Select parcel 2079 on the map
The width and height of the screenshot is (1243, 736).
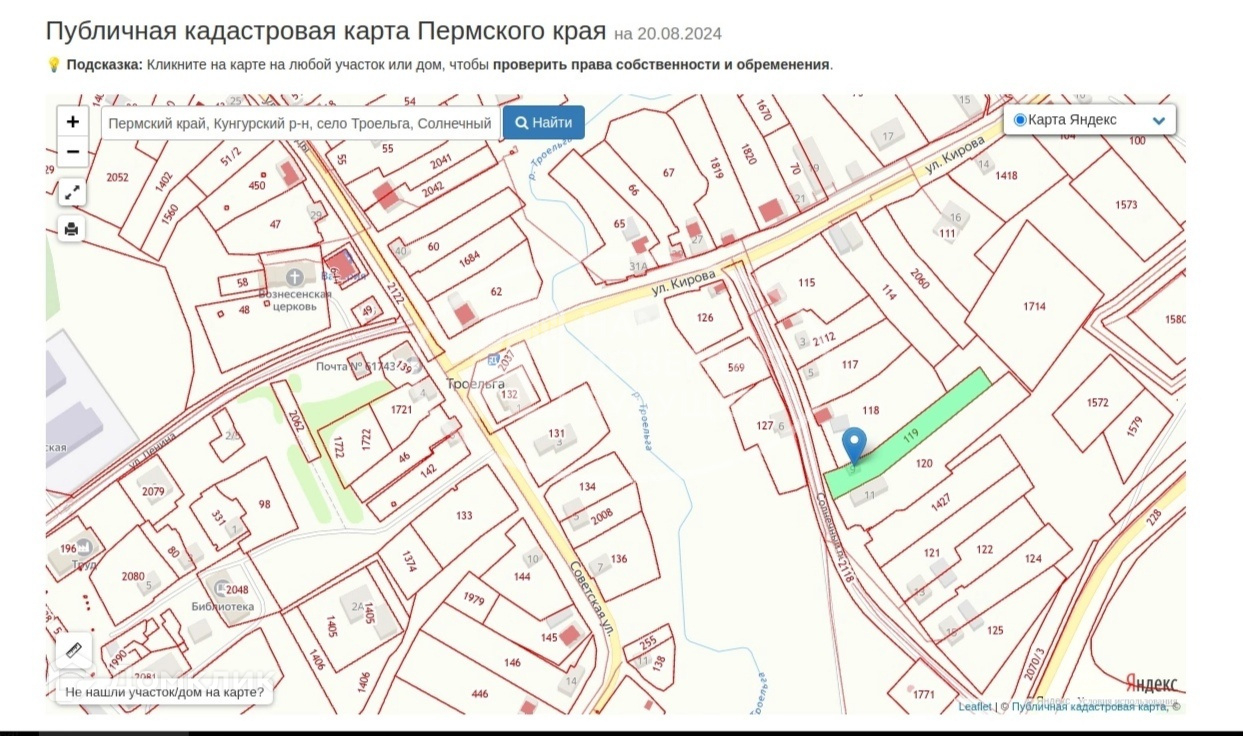[153, 491]
